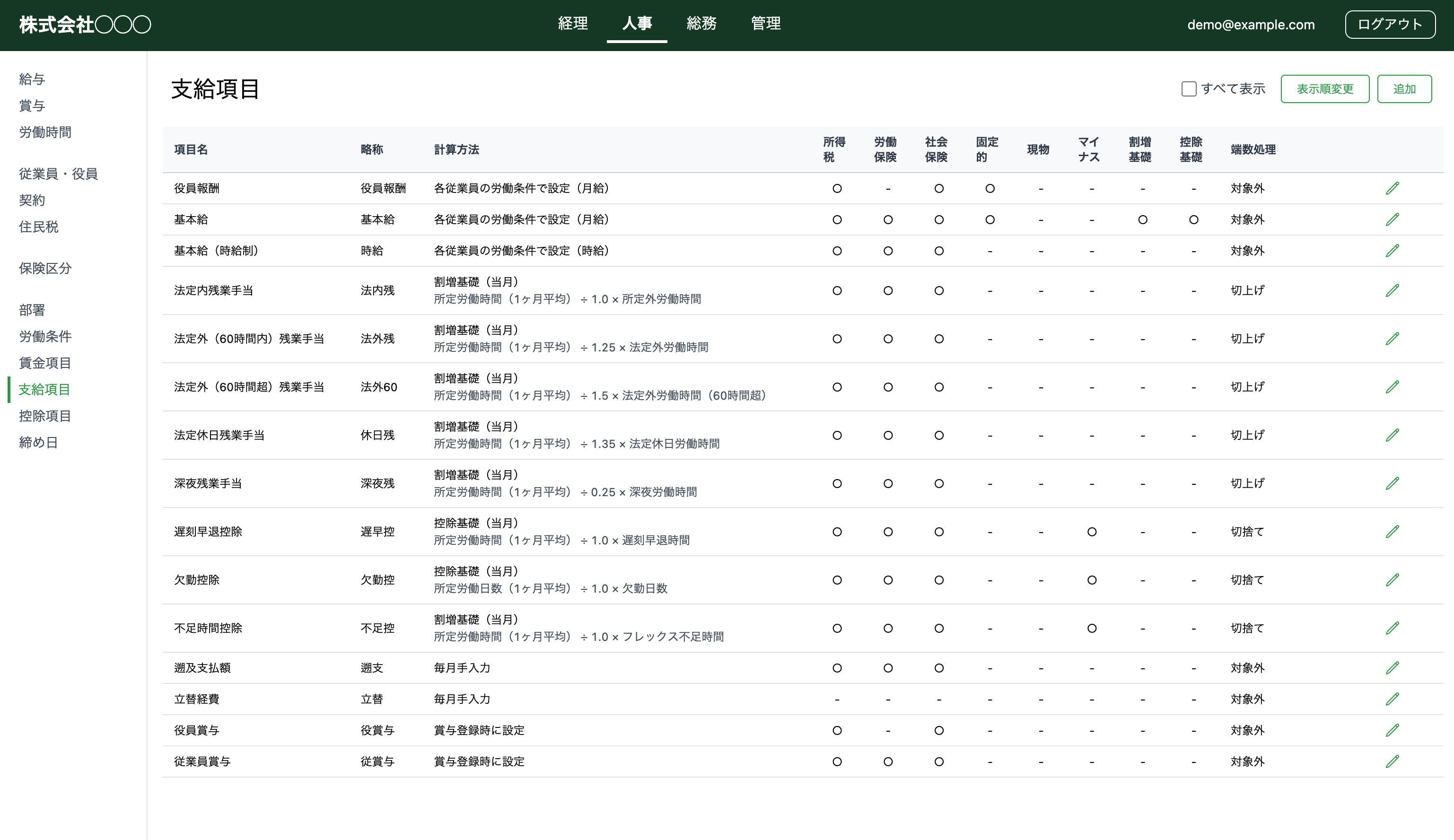Image resolution: width=1454 pixels, height=840 pixels.
Task: Enable the すべて表示 checkbox
Action: coord(1189,89)
